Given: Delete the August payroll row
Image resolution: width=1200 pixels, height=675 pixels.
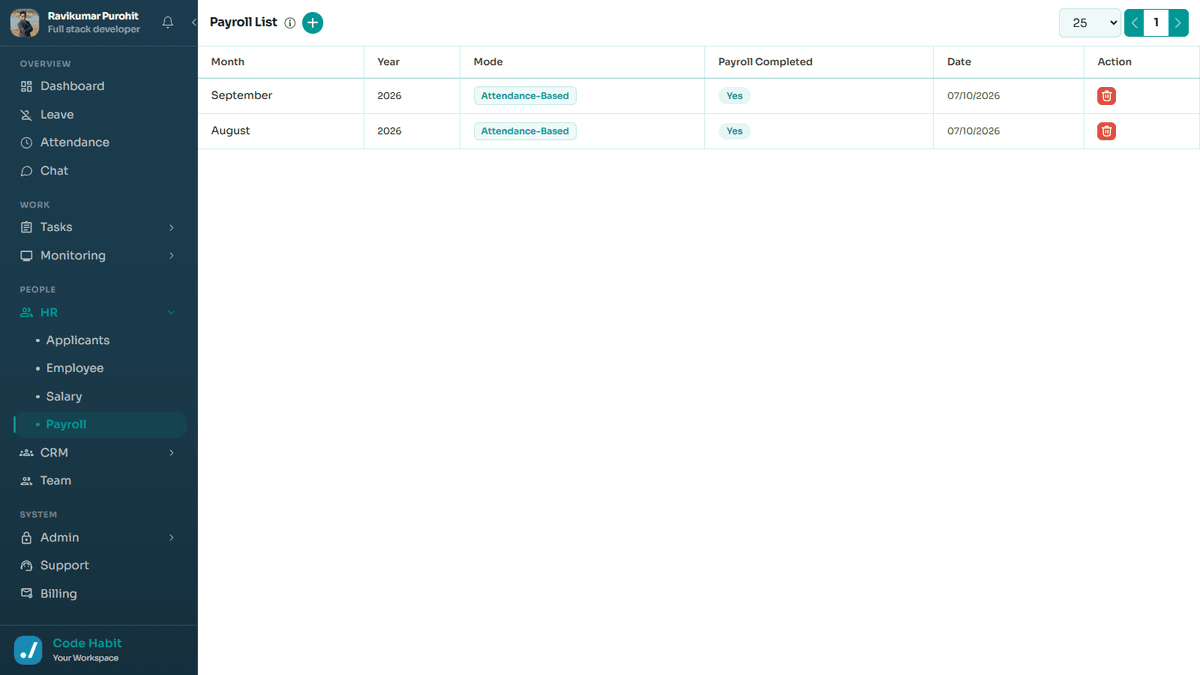Looking at the screenshot, I should (1106, 131).
